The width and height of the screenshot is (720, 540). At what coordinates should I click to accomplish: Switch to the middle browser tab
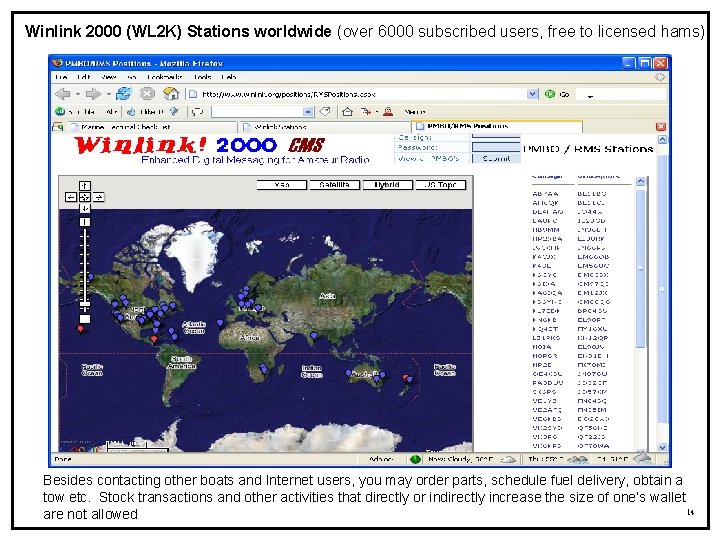point(324,127)
